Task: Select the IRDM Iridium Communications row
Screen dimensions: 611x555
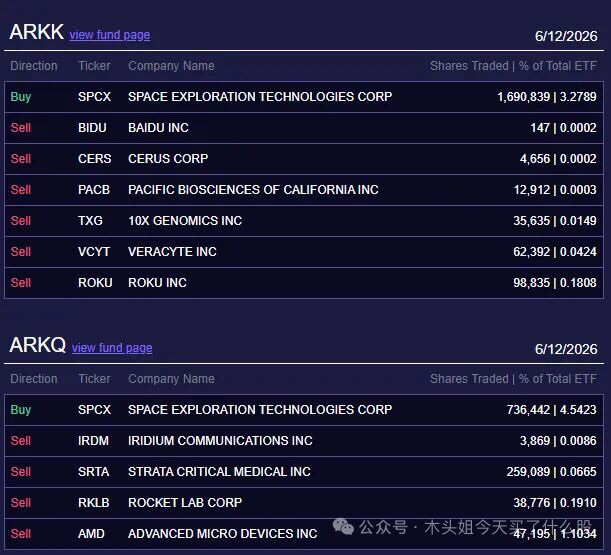Action: tap(304, 441)
